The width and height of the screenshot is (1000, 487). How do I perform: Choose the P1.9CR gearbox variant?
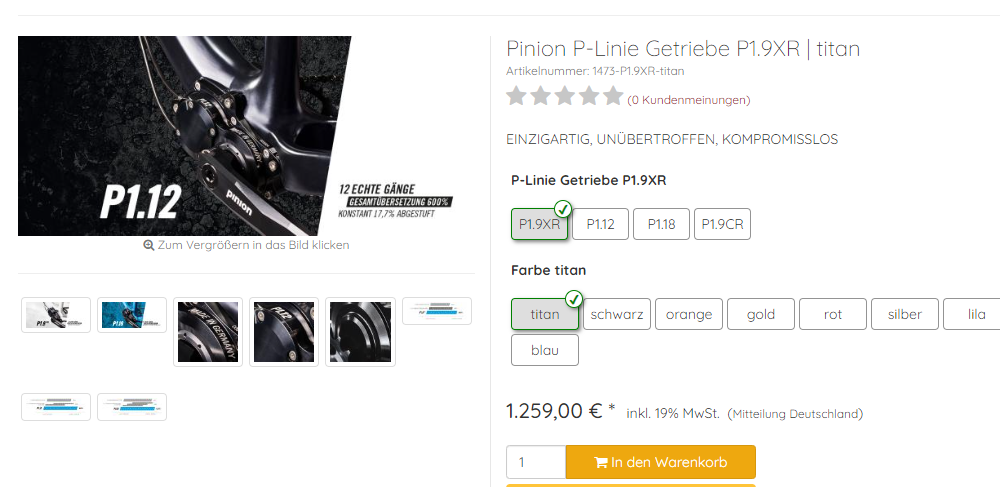coord(723,224)
